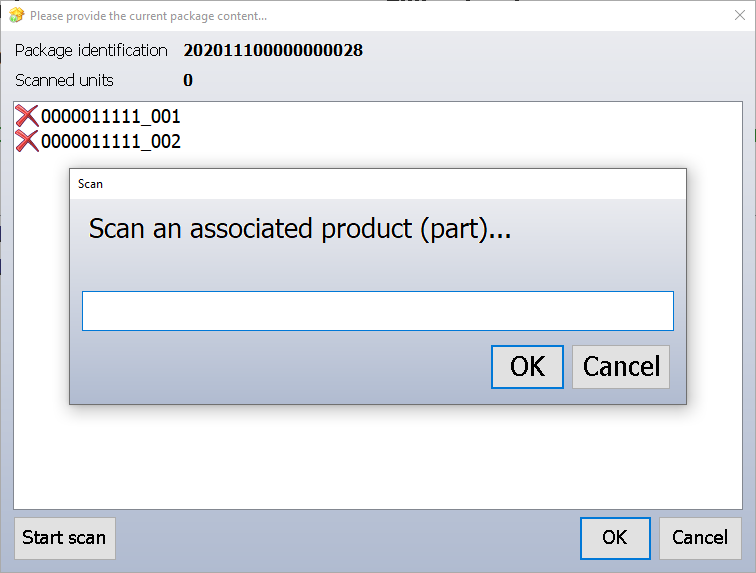Click the Scan dialog title bar
This screenshot has height=573, width=756.
click(377, 184)
